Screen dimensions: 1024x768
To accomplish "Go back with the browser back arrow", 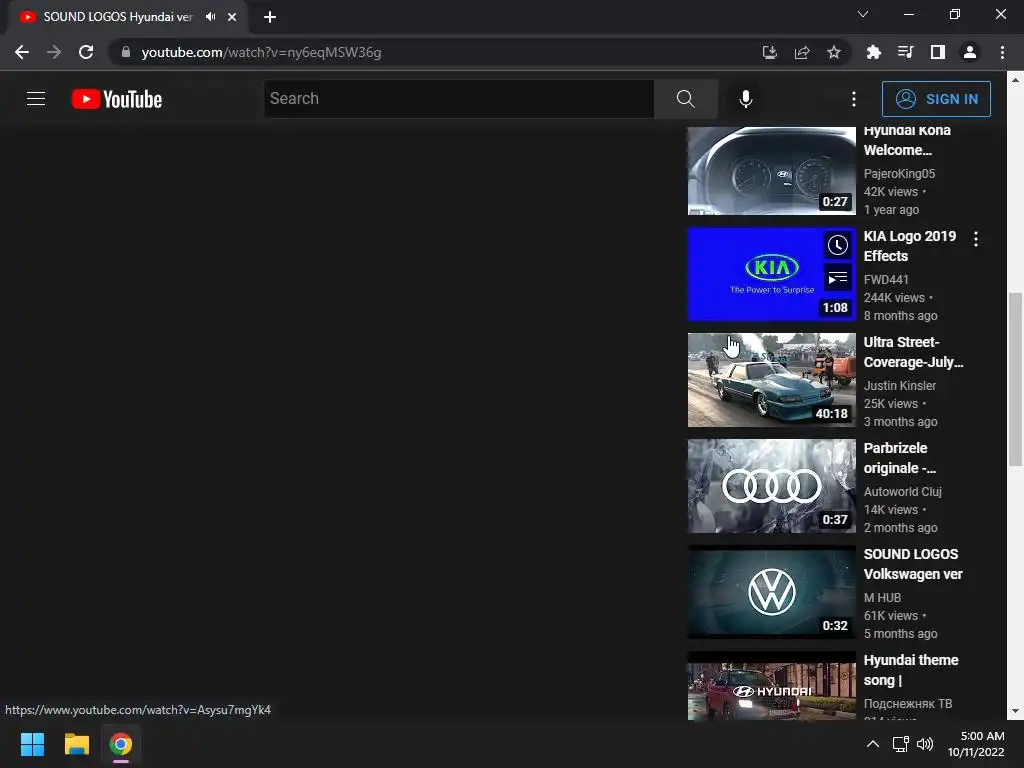I will click(x=22, y=52).
